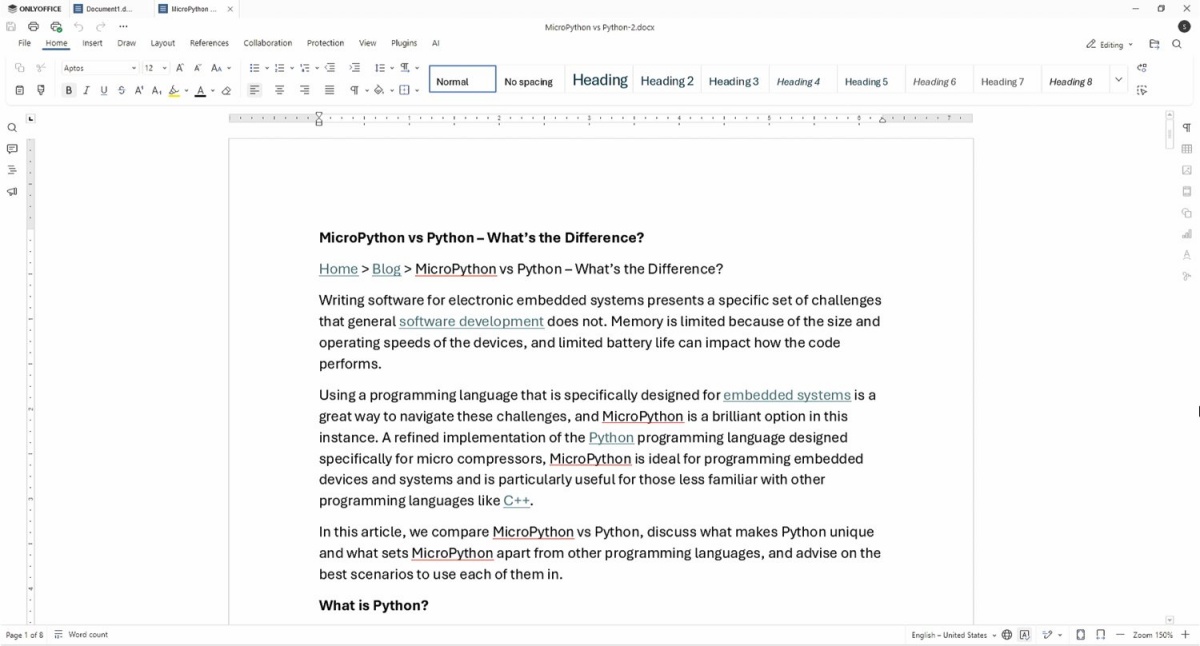Align paragraph to the left
Image resolution: width=1200 pixels, height=646 pixels.
[254, 90]
